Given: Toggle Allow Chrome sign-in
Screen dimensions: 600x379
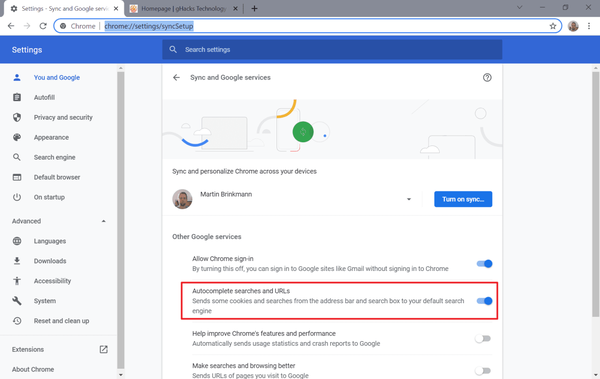Looking at the screenshot, I should pyautogui.click(x=484, y=263).
